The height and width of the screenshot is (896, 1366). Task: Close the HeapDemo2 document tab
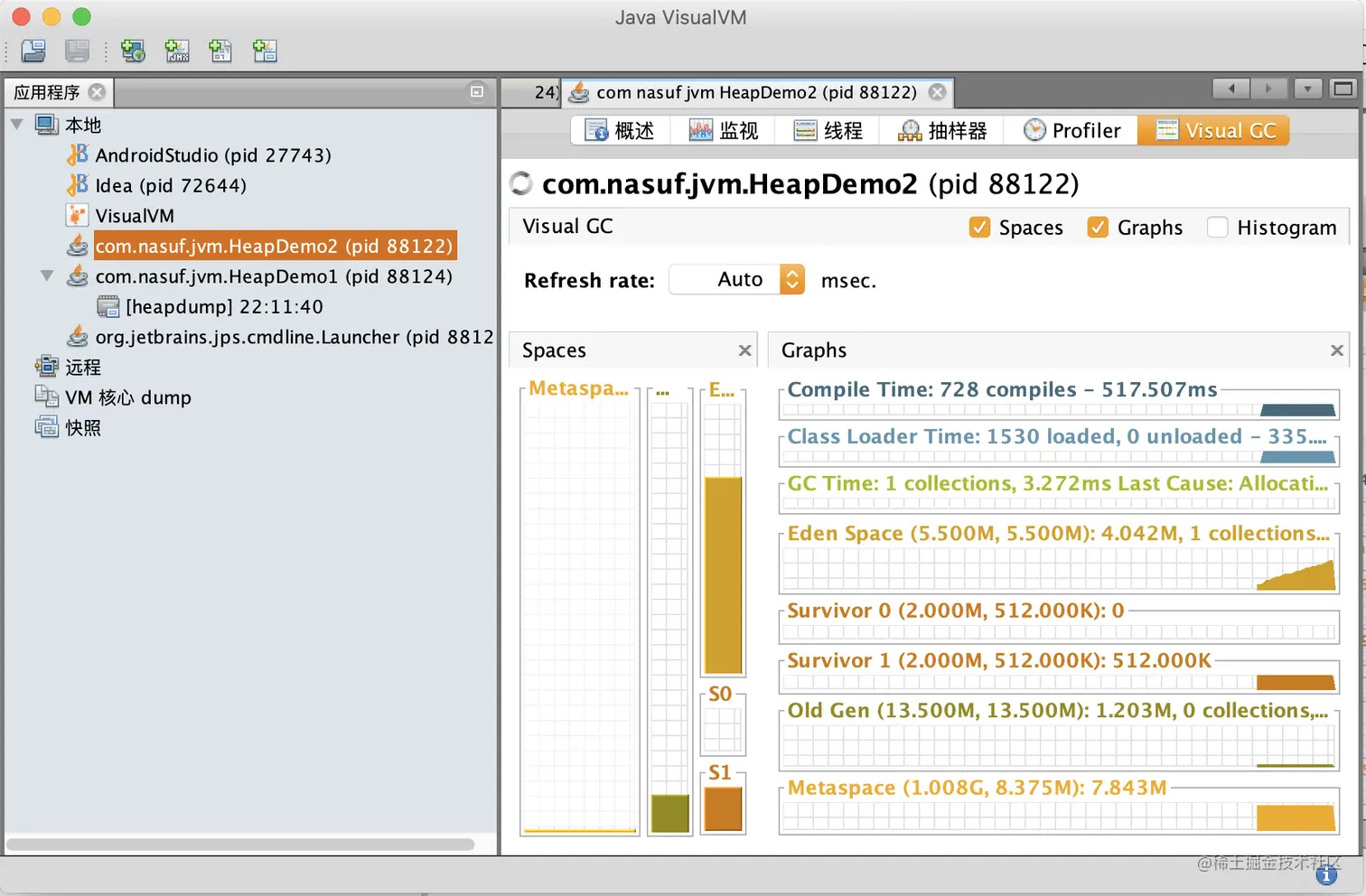tap(938, 92)
